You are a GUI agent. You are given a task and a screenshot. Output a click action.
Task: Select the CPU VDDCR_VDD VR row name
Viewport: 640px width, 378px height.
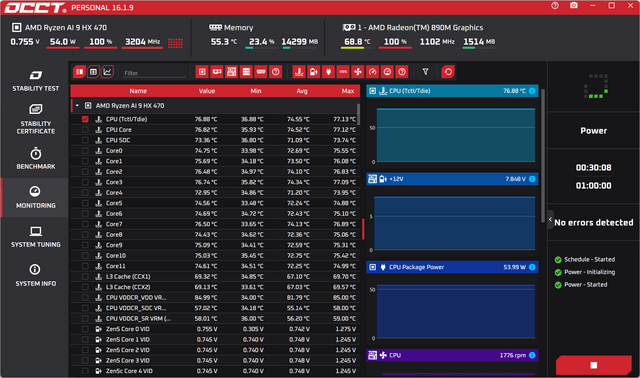tap(136, 298)
